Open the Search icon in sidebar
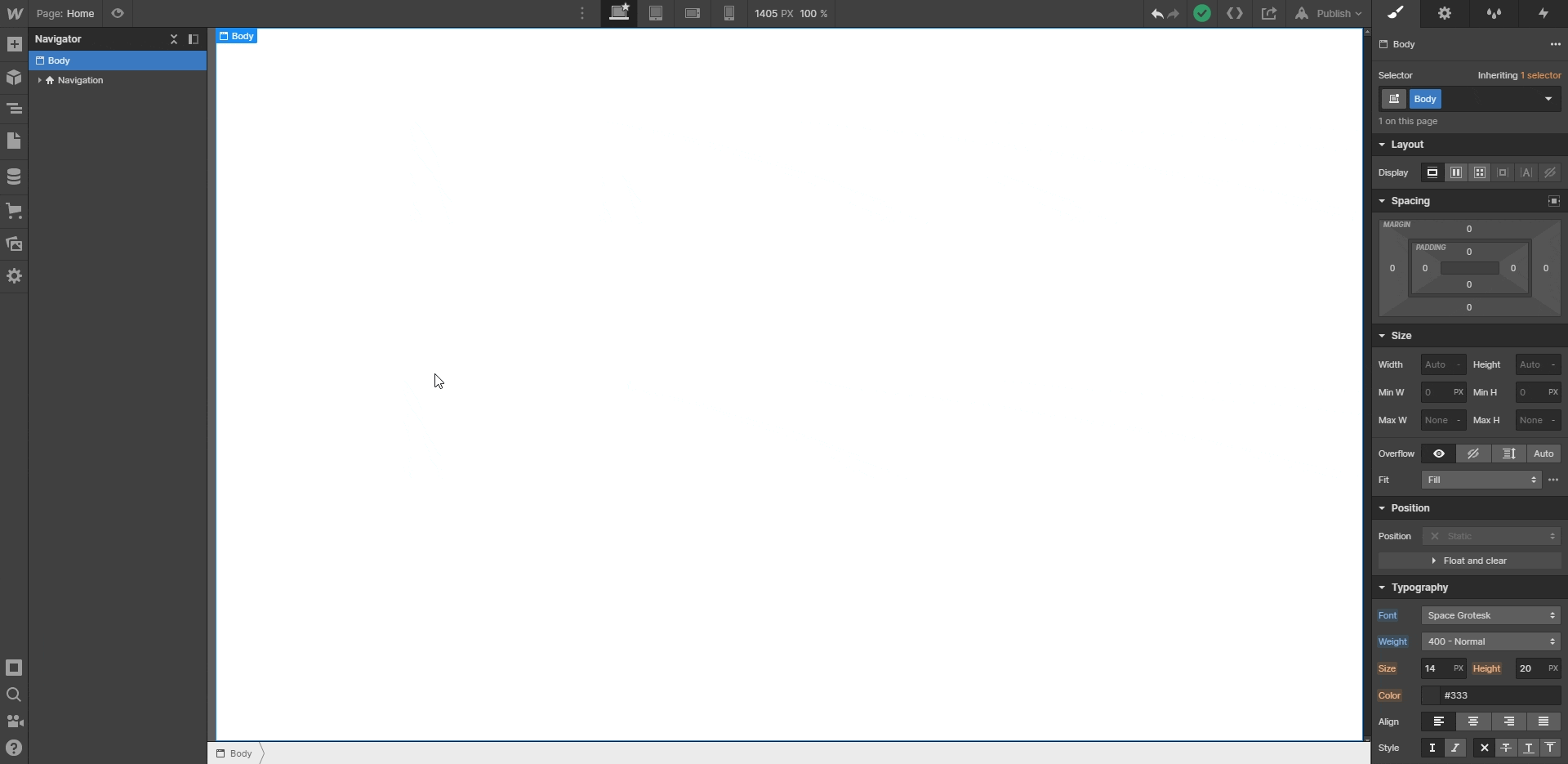This screenshot has width=1568, height=764. [x=14, y=695]
